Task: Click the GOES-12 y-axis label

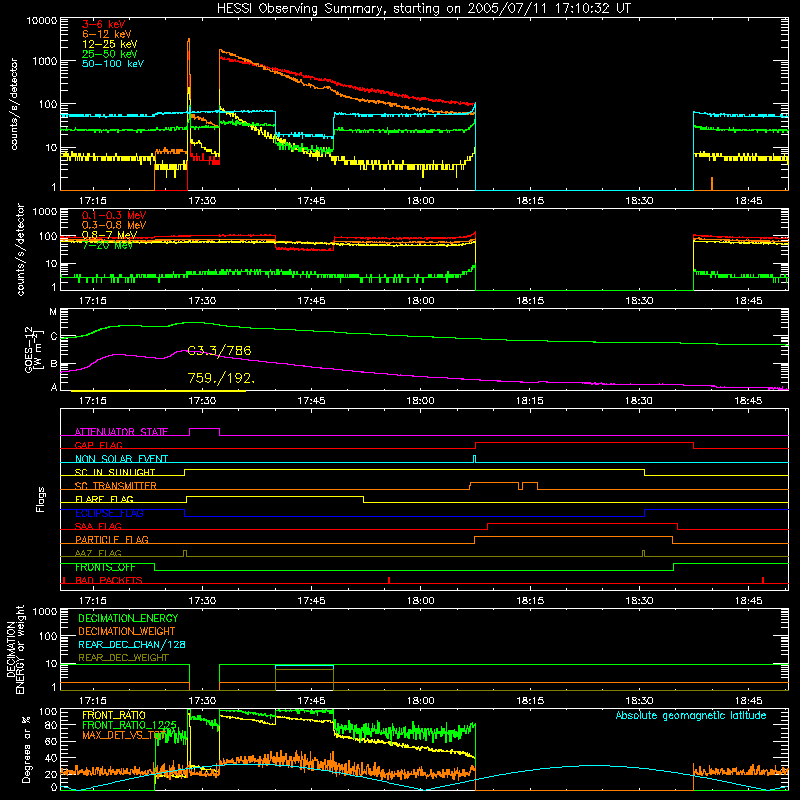Action: (34, 349)
